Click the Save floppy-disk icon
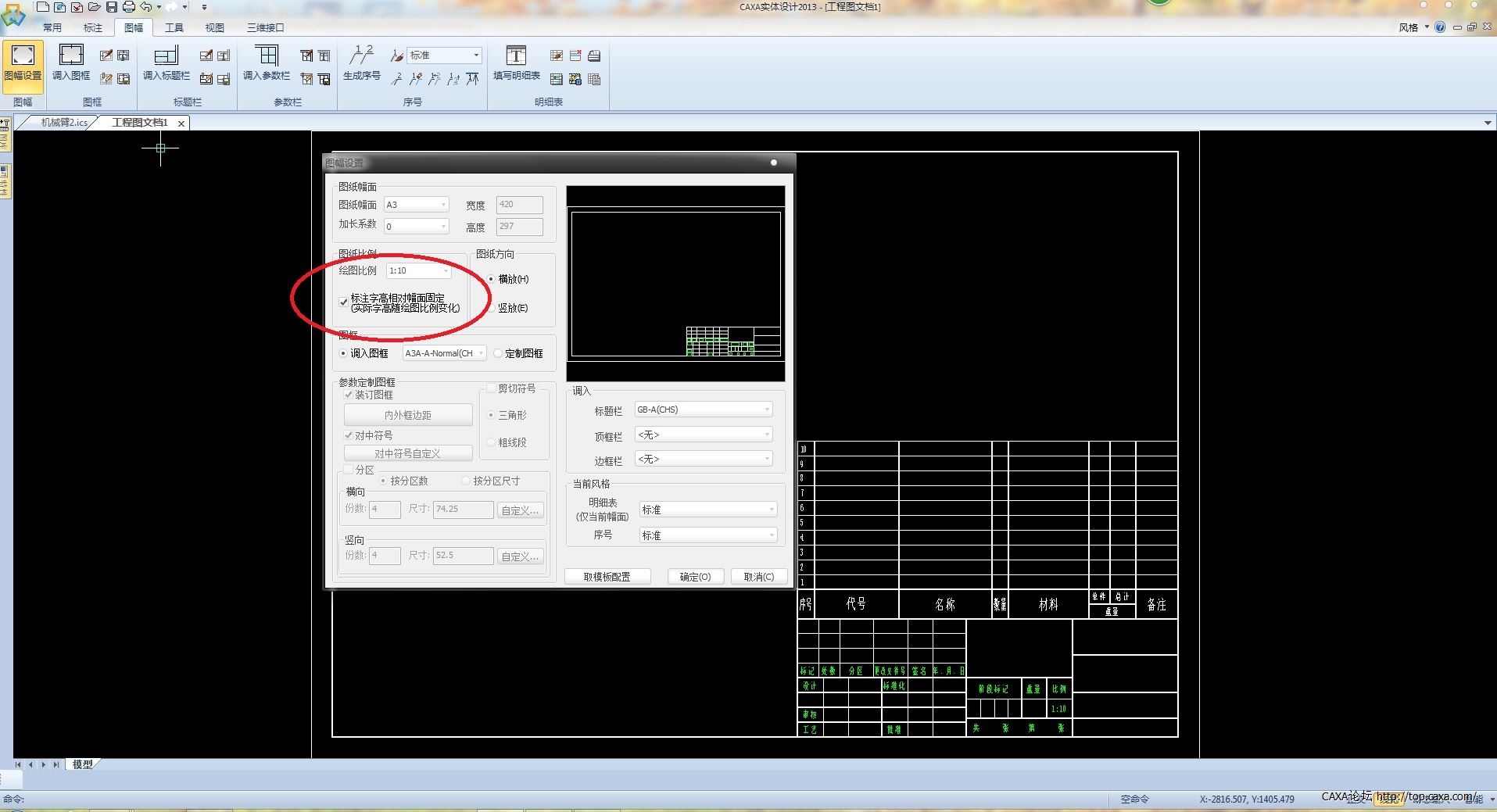The width and height of the screenshot is (1497, 812). pyautogui.click(x=111, y=6)
